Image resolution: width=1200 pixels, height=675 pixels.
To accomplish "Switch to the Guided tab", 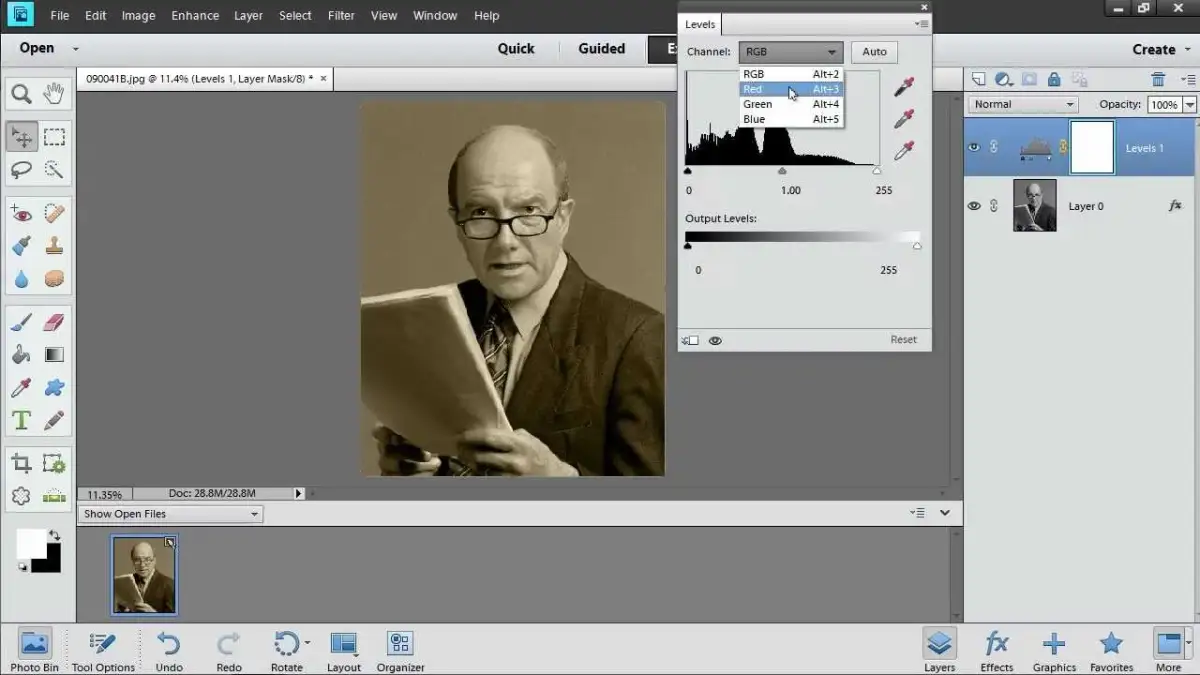I will pyautogui.click(x=600, y=48).
